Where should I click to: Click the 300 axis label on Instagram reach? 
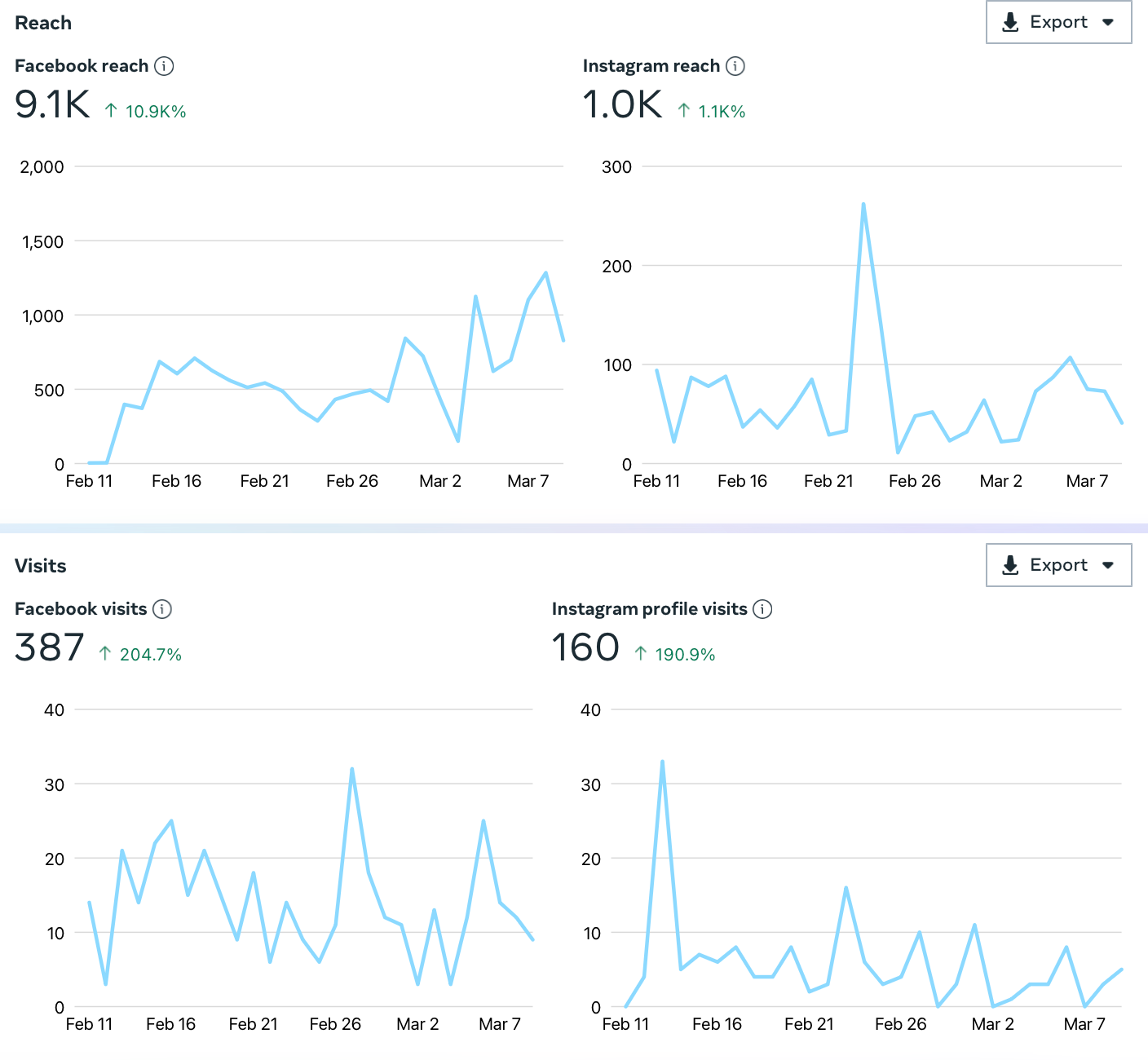(x=617, y=167)
